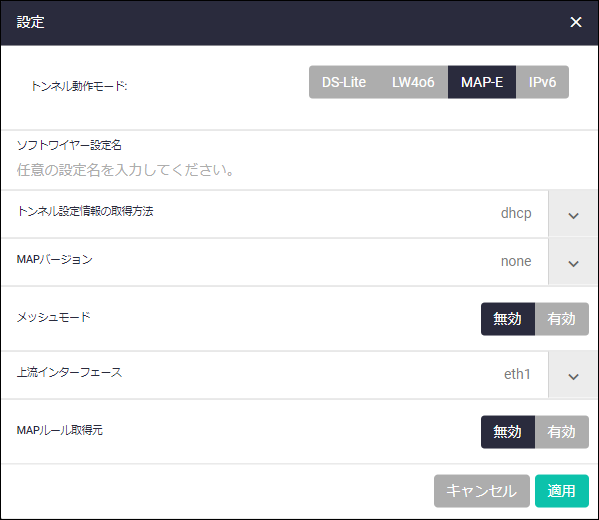
Task: Click the dhcp value field
Action: pos(516,213)
